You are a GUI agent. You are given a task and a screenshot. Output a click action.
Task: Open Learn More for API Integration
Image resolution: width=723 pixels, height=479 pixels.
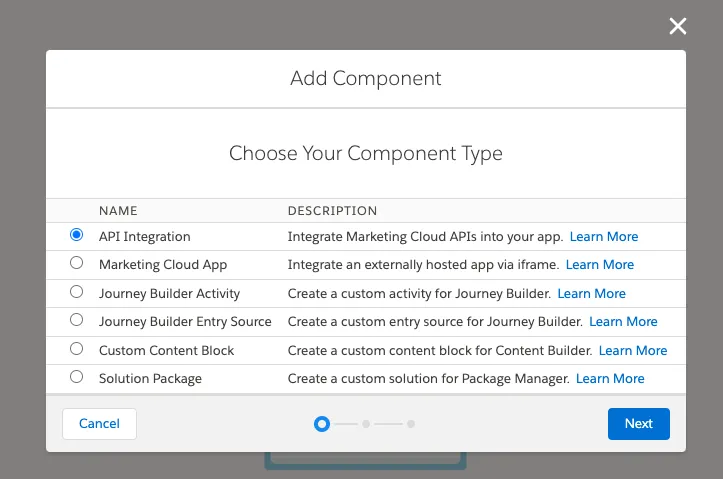[604, 237]
